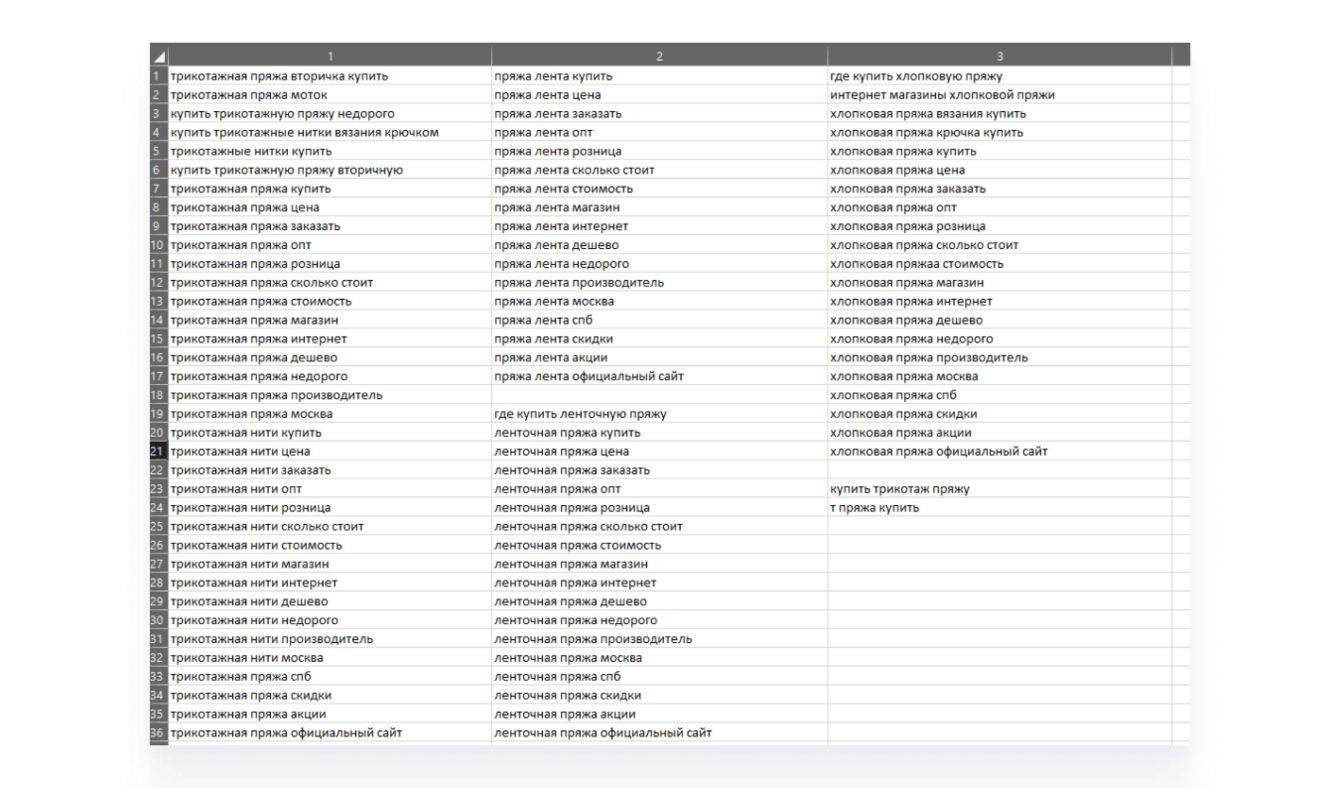The height and width of the screenshot is (788, 1340).
Task: Click cell 'трикотажная пряжа производитель'
Action: click(x=329, y=395)
